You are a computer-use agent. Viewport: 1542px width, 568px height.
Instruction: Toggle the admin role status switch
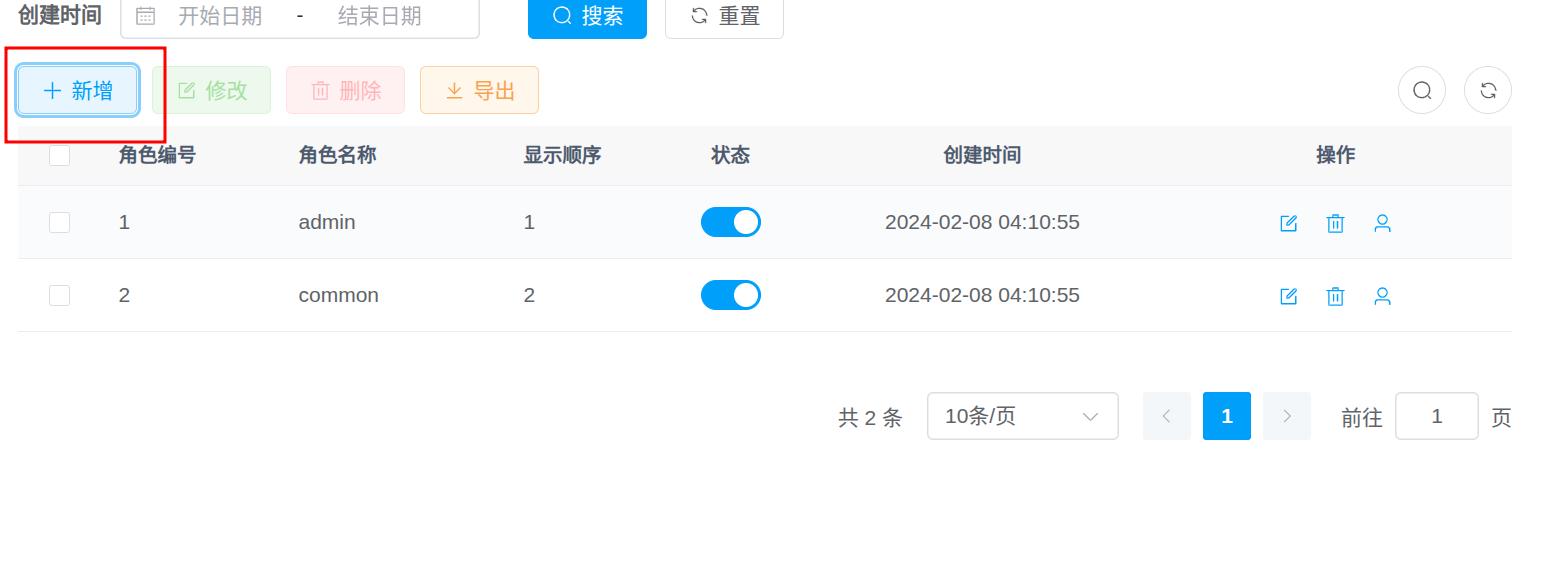[730, 222]
